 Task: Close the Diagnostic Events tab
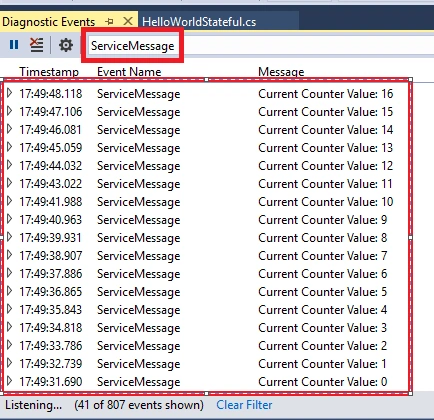128,22
